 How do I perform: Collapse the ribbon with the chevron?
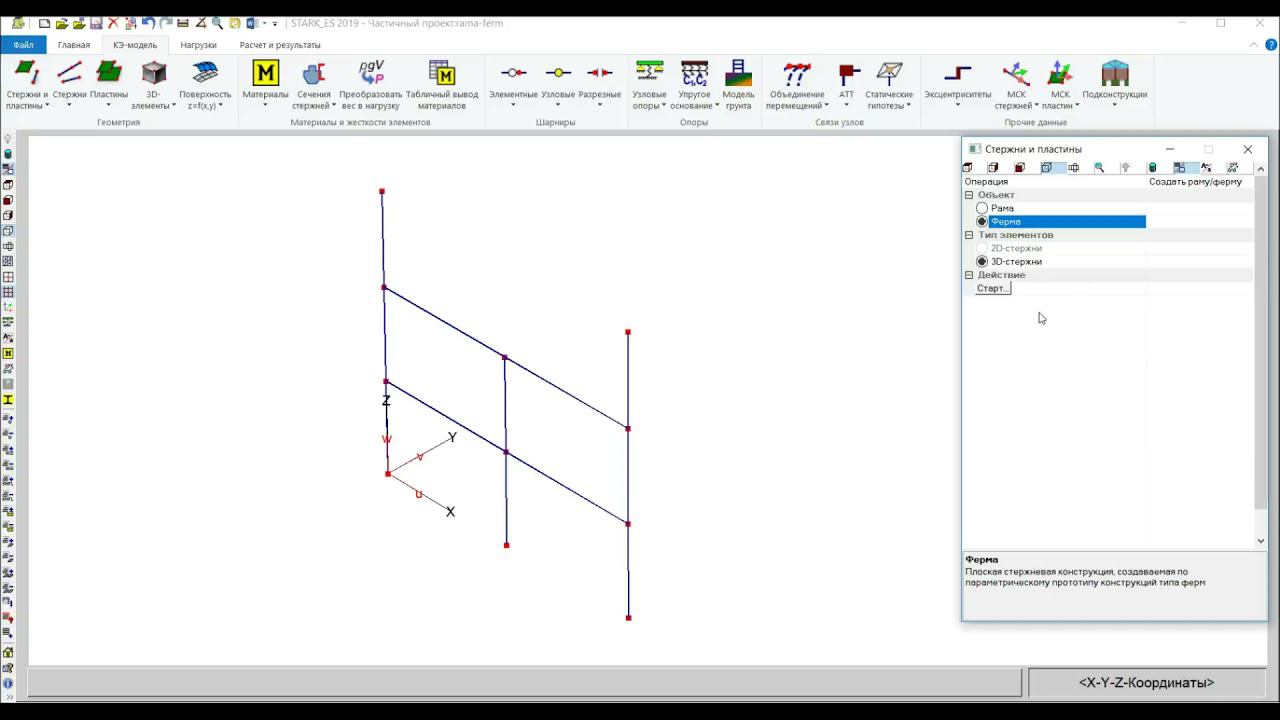click(x=1254, y=45)
